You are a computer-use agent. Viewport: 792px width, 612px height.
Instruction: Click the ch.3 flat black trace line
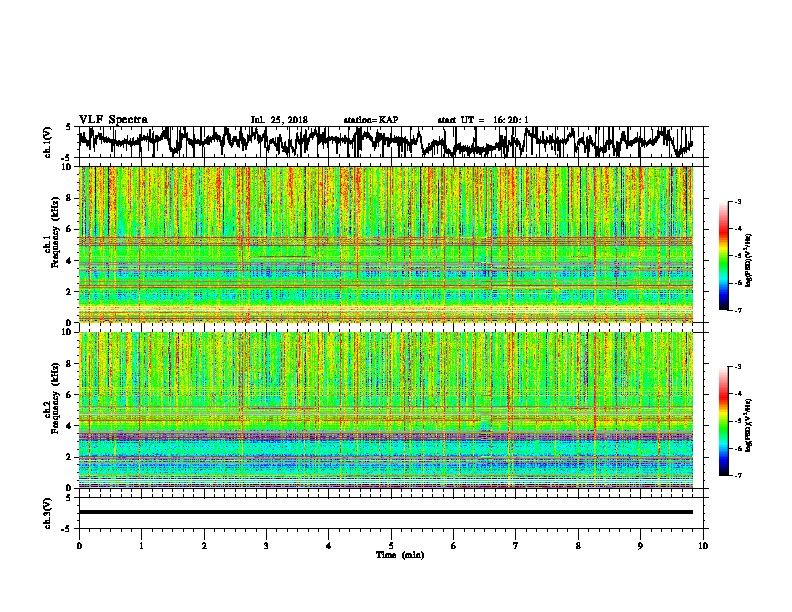tap(386, 512)
